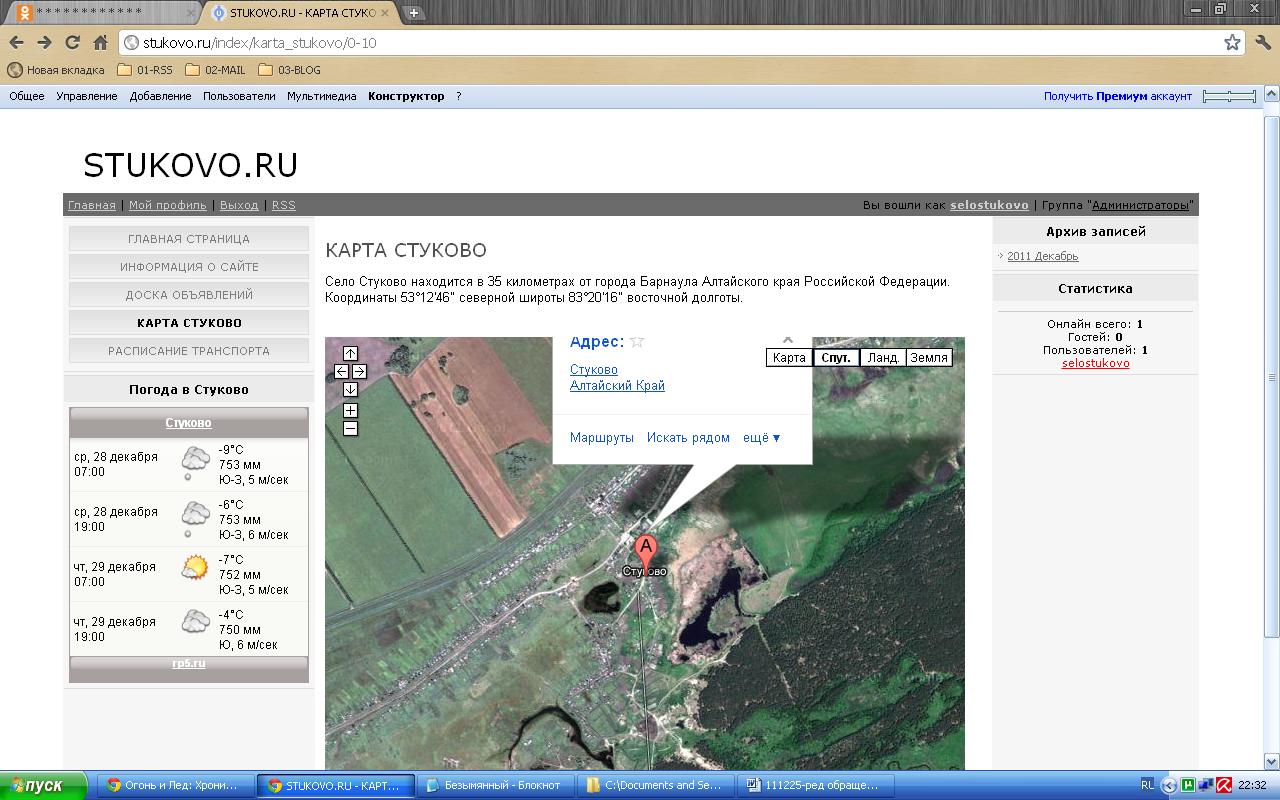Open Мой профиль link
Viewport: 1280px width, 800px height.
pos(168,205)
